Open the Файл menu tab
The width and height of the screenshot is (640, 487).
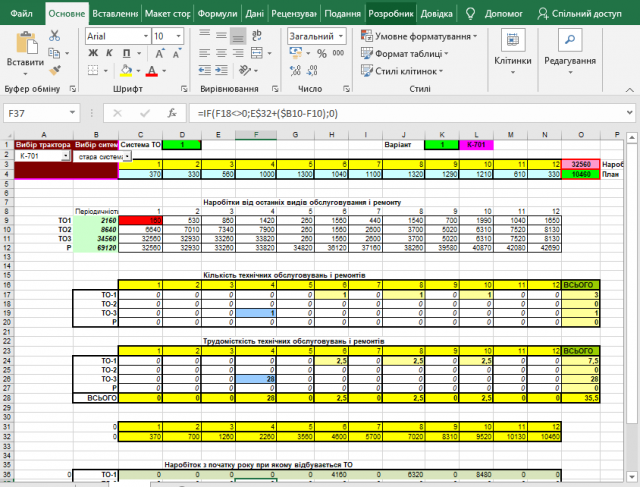22,14
